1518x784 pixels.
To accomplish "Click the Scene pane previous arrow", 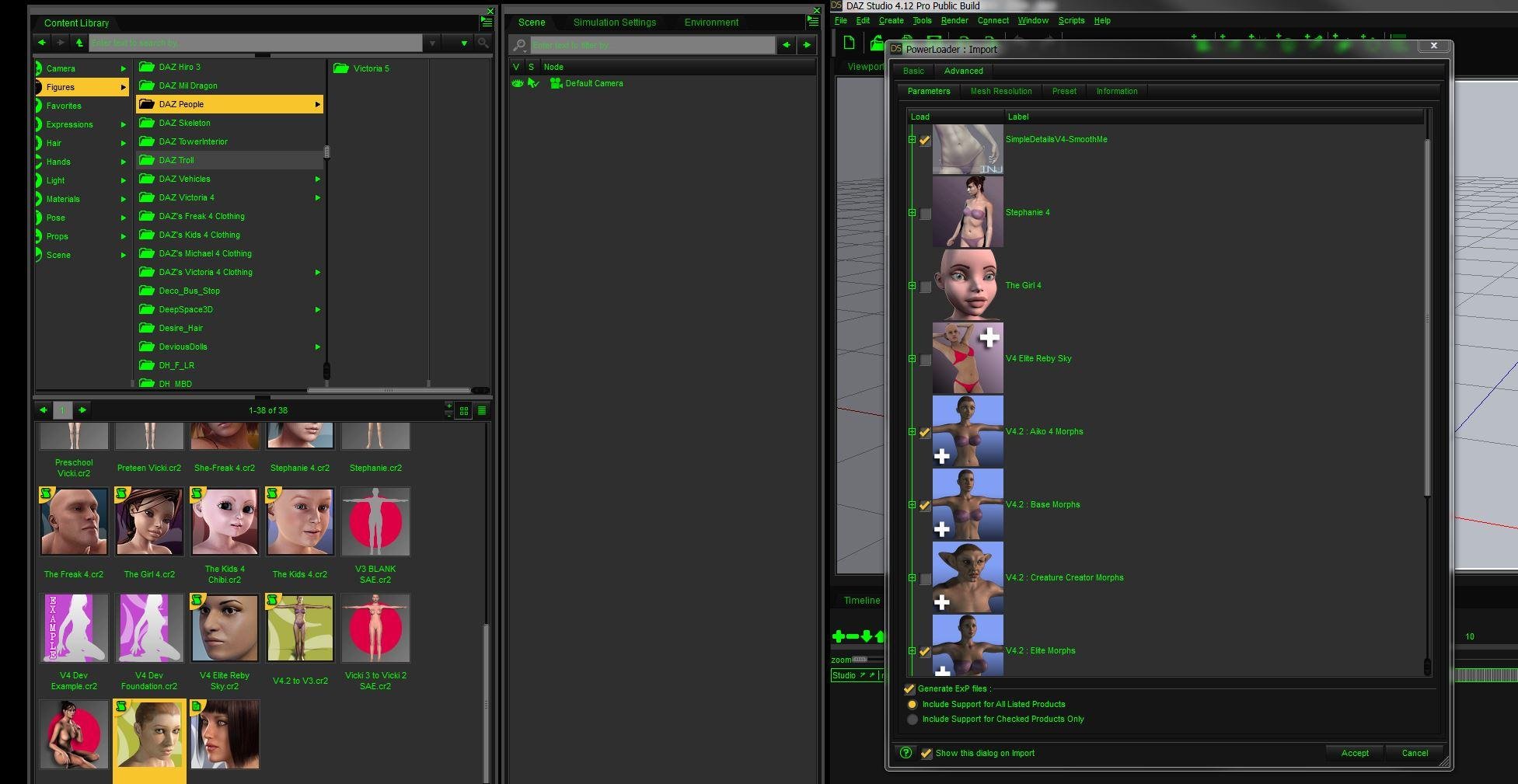I will pyautogui.click(x=787, y=45).
